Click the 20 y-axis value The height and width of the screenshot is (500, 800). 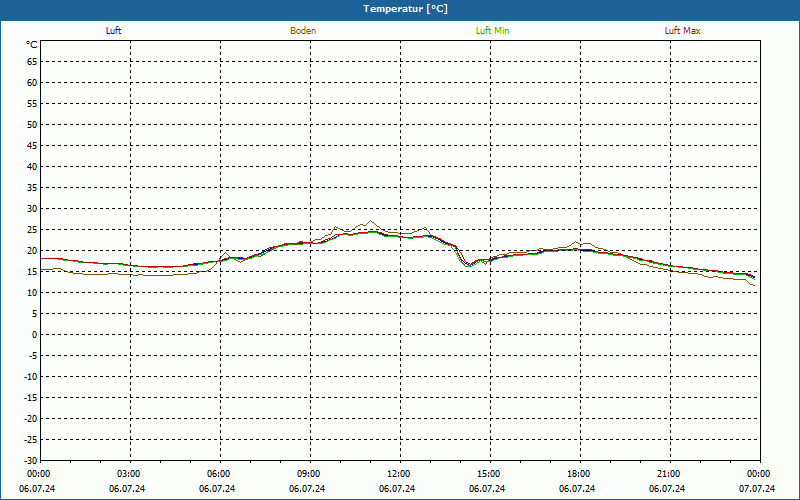tap(32, 251)
